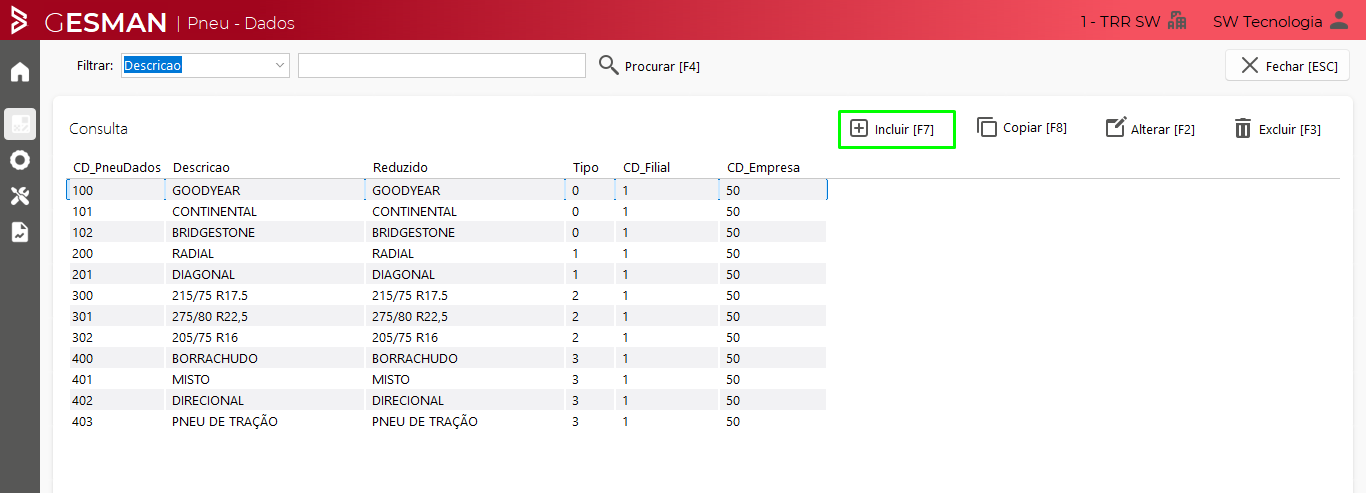This screenshot has width=1366, height=493.
Task: Click the company building icon
Action: tap(1177, 20)
